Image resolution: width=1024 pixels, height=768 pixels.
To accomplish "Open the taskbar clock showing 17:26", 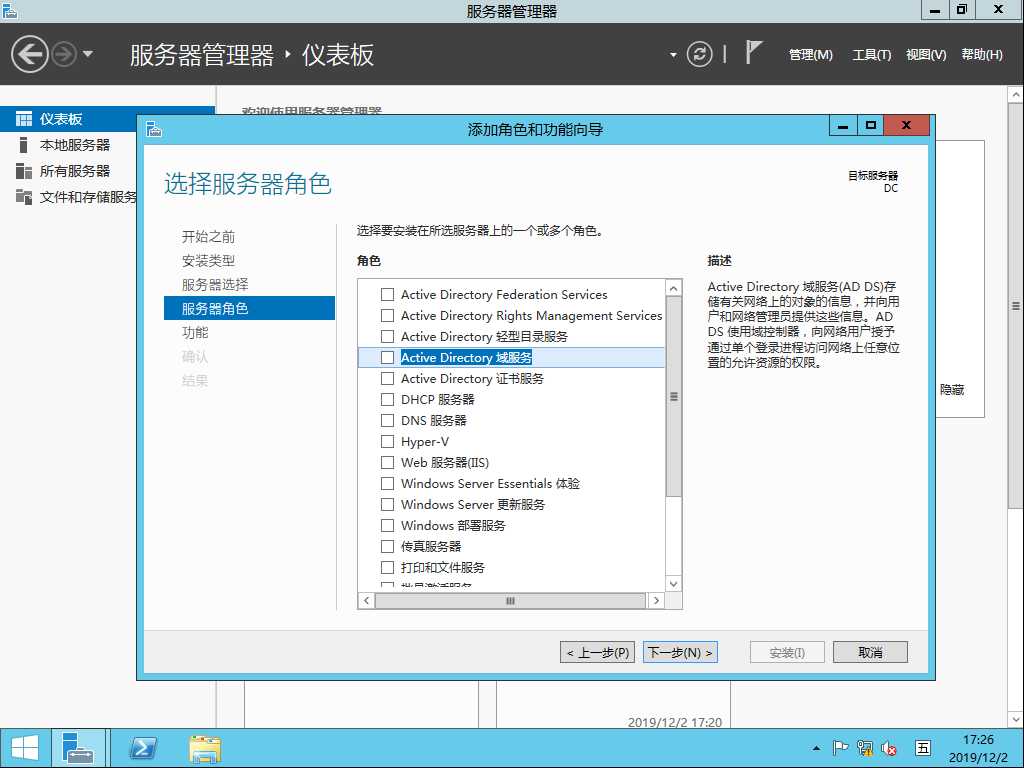I will point(978,748).
